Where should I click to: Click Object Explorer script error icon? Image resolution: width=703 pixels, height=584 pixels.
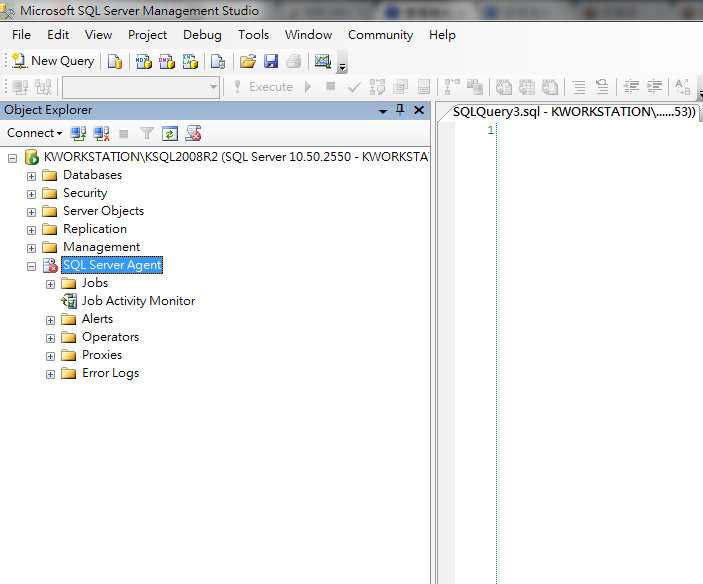pyautogui.click(x=193, y=134)
